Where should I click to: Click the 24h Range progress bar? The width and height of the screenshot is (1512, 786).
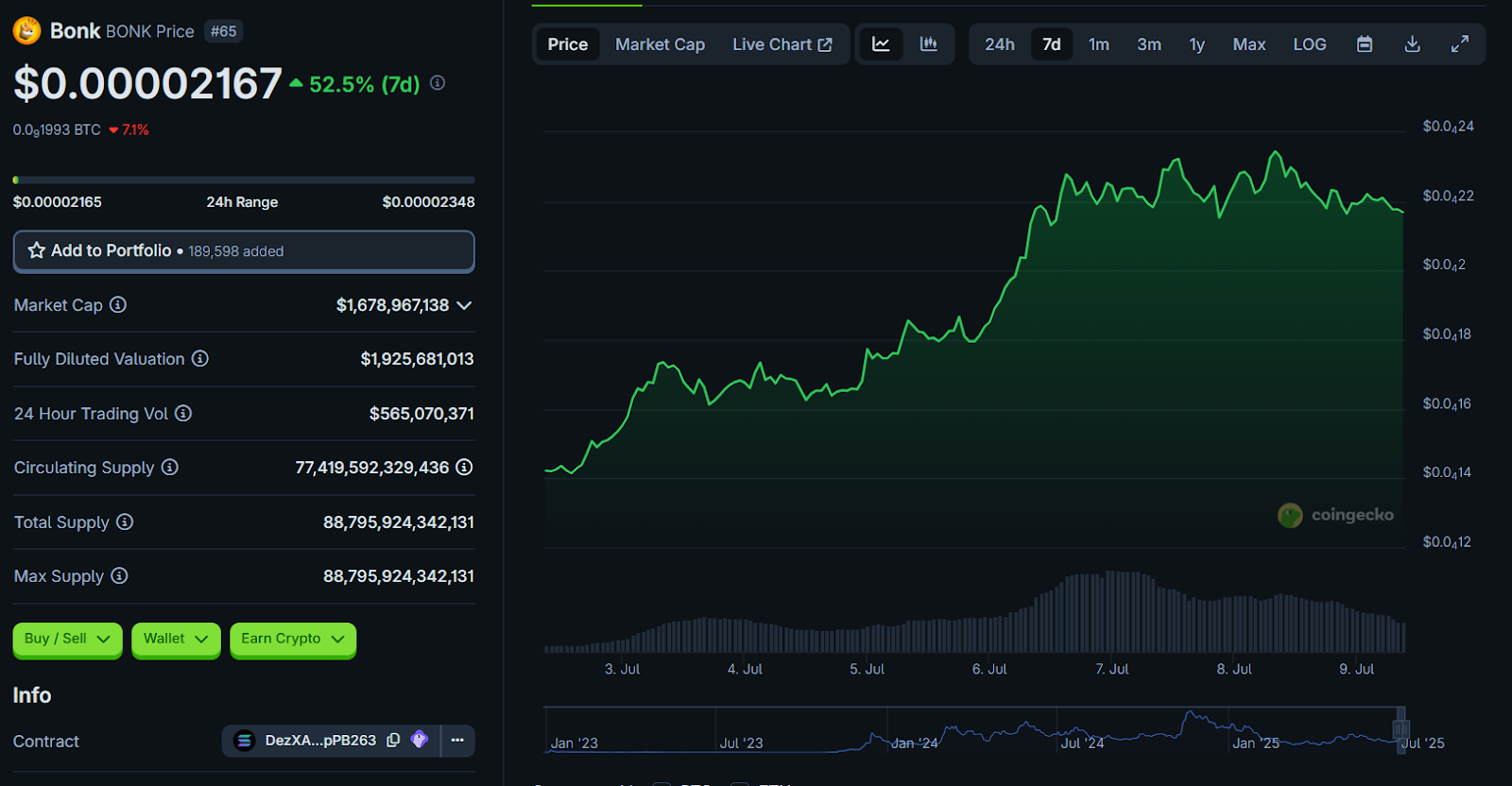pyautogui.click(x=244, y=179)
